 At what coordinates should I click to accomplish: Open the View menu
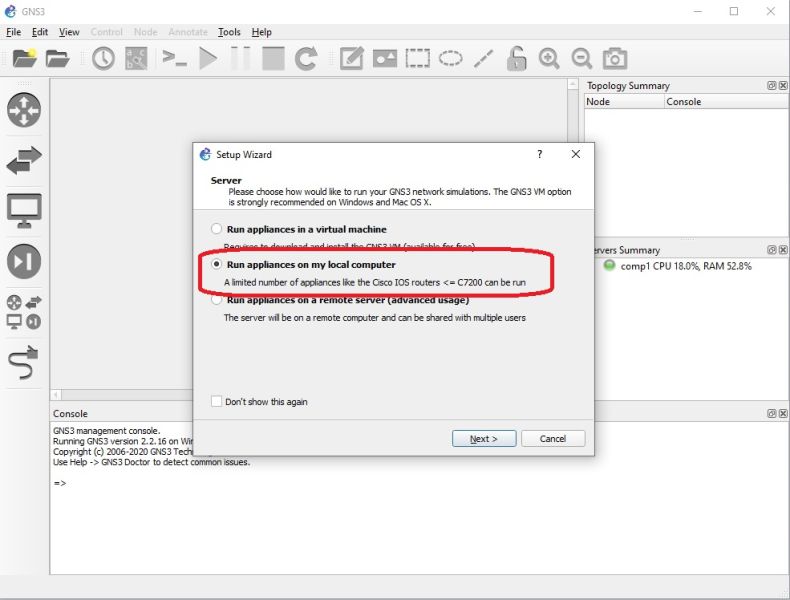pos(69,32)
